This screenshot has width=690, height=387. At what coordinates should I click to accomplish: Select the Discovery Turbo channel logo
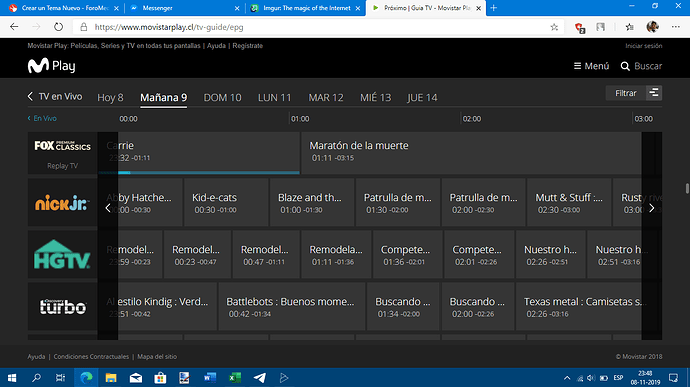click(x=62, y=306)
